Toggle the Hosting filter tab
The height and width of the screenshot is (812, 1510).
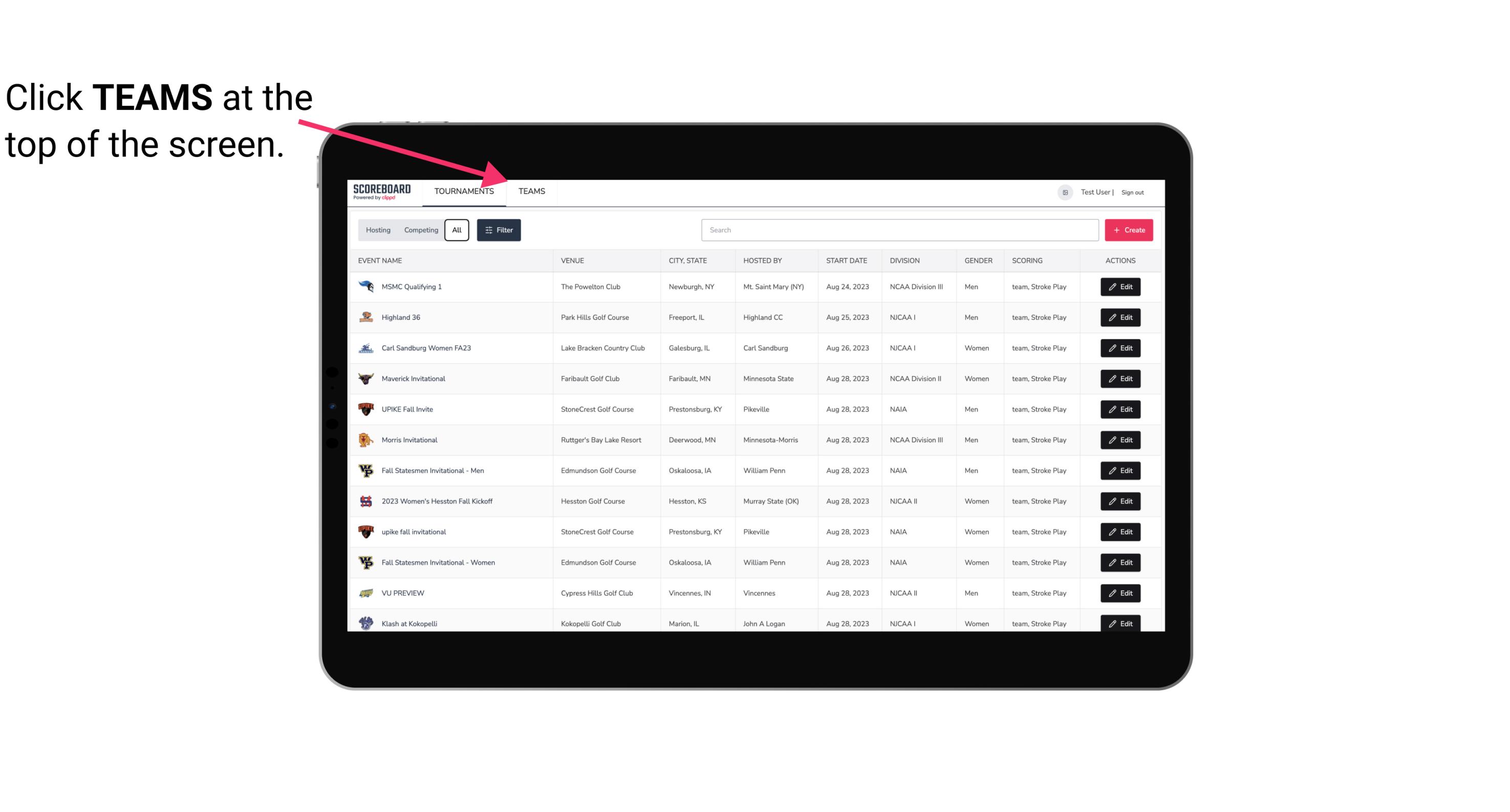tap(378, 230)
